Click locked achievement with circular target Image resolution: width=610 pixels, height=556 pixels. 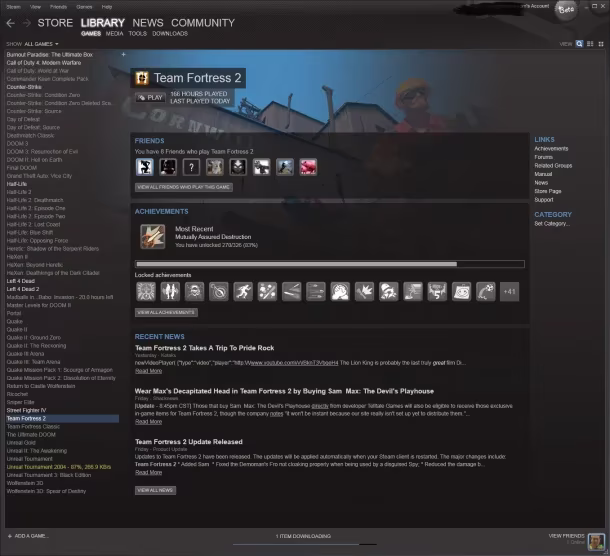219,292
